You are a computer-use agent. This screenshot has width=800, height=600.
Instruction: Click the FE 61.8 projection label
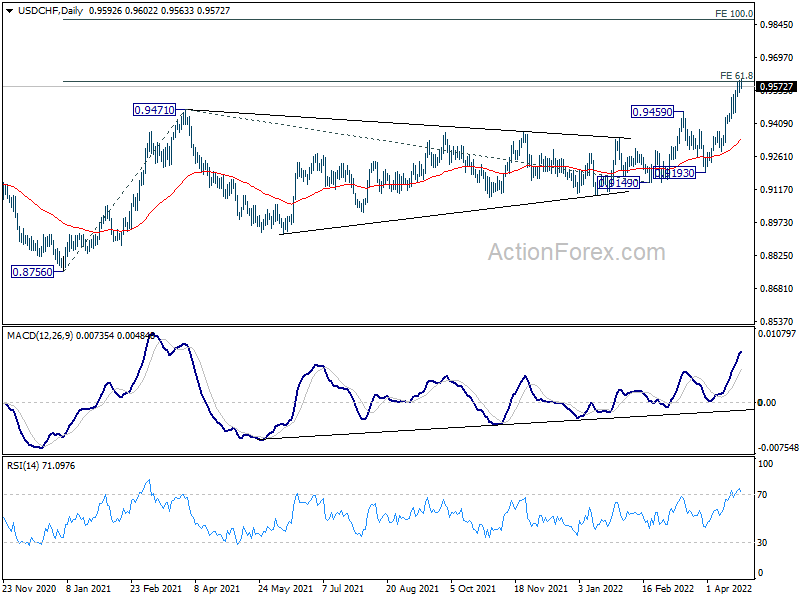point(736,76)
